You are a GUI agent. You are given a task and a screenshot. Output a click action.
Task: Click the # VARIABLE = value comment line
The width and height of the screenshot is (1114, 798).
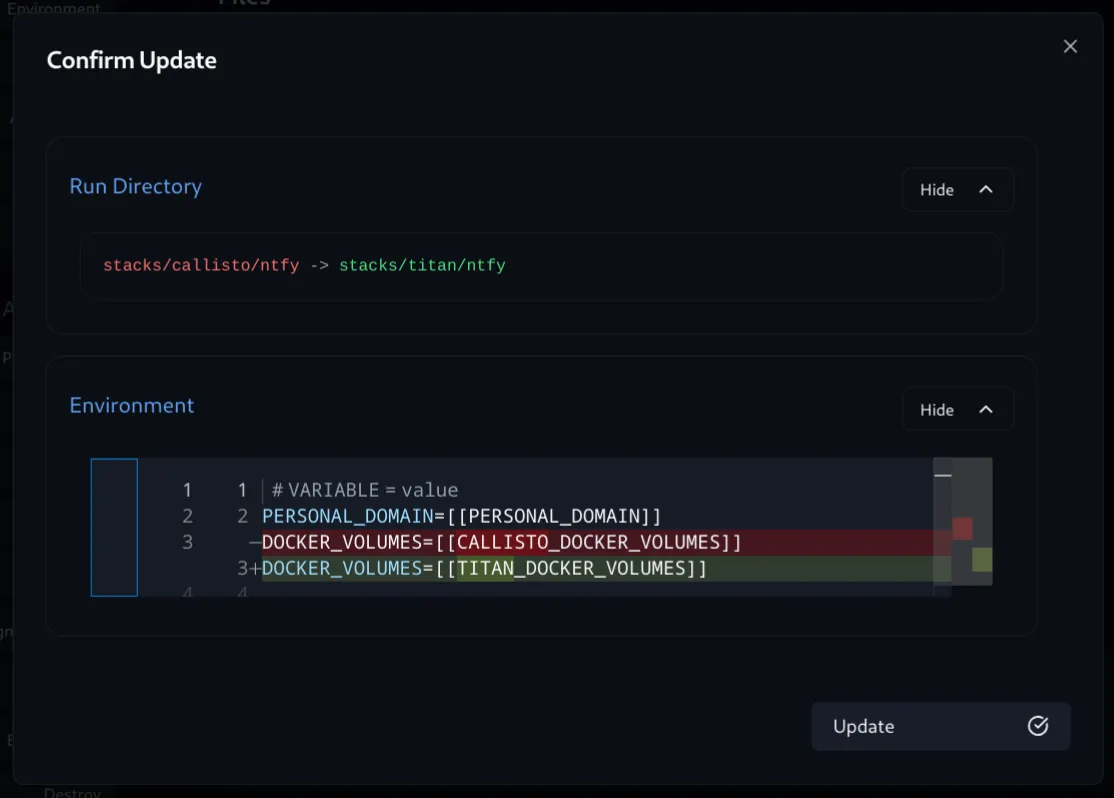[365, 490]
